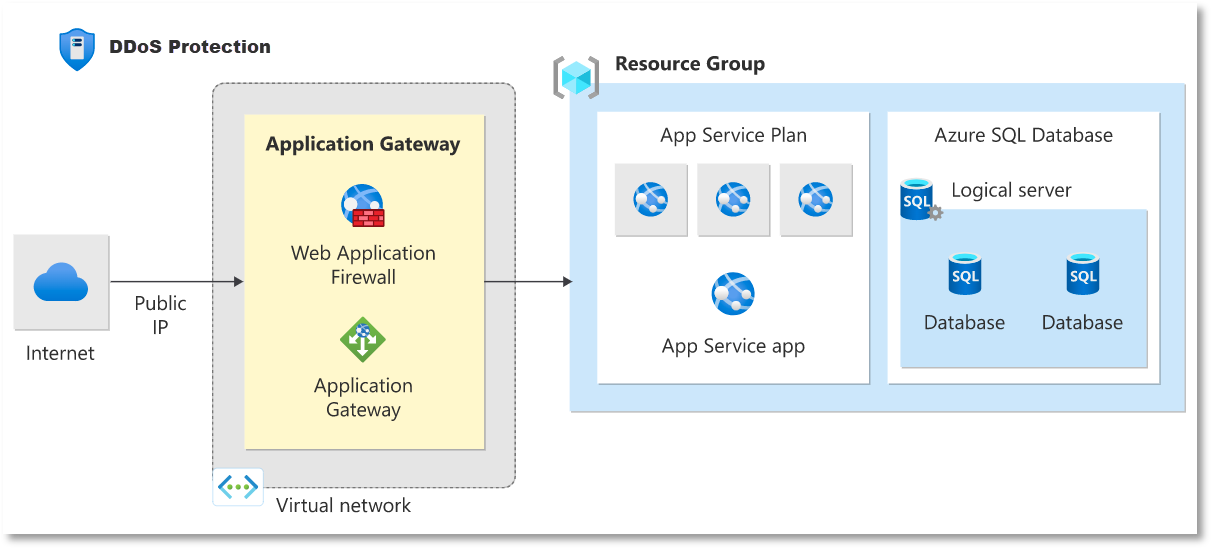Image resolution: width=1211 pixels, height=548 pixels.
Task: Click the Web Application Firewall label
Action: (363, 265)
